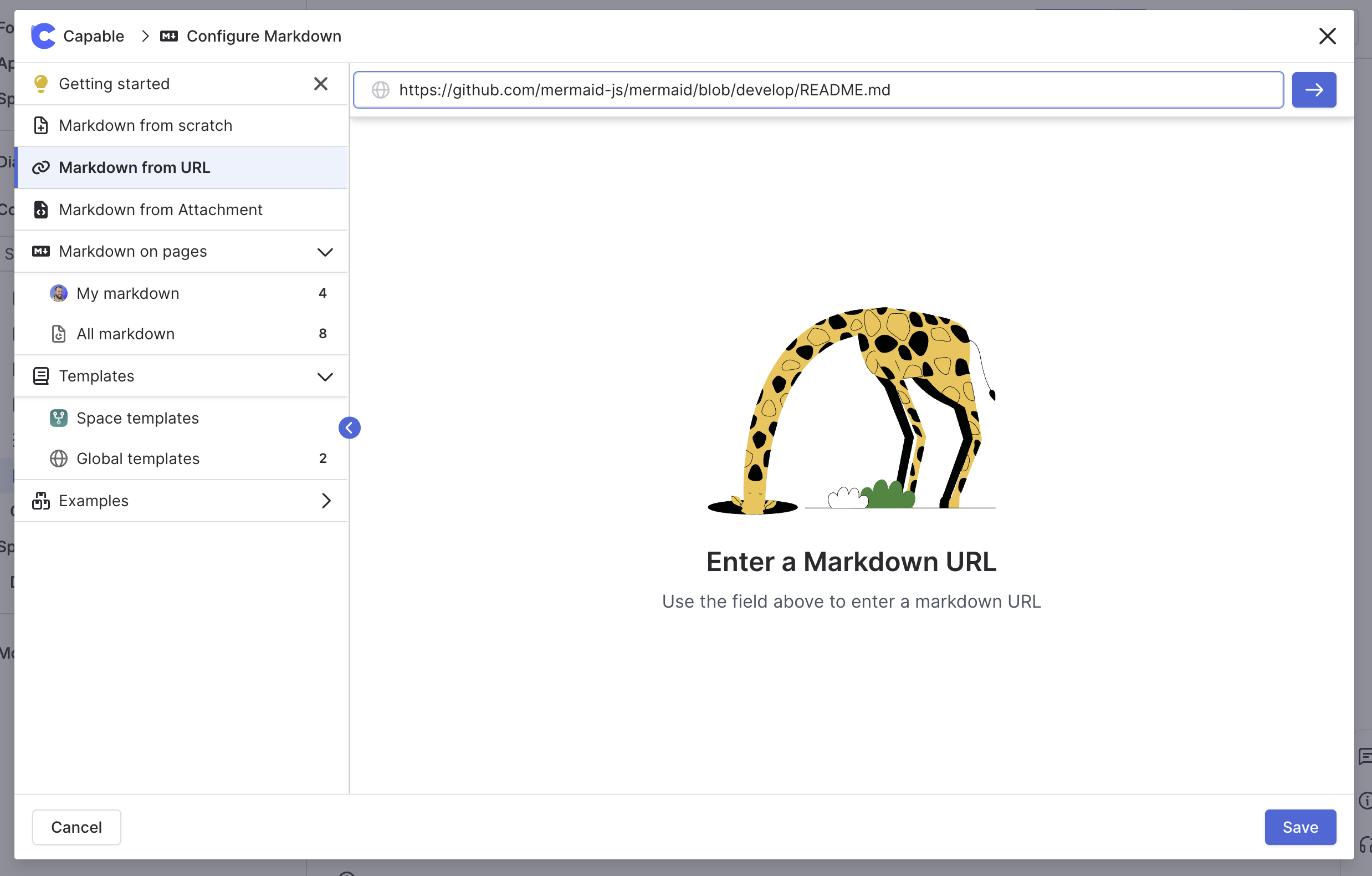Viewport: 1372px width, 876px height.
Task: Click the Global templates globe icon
Action: pos(58,459)
